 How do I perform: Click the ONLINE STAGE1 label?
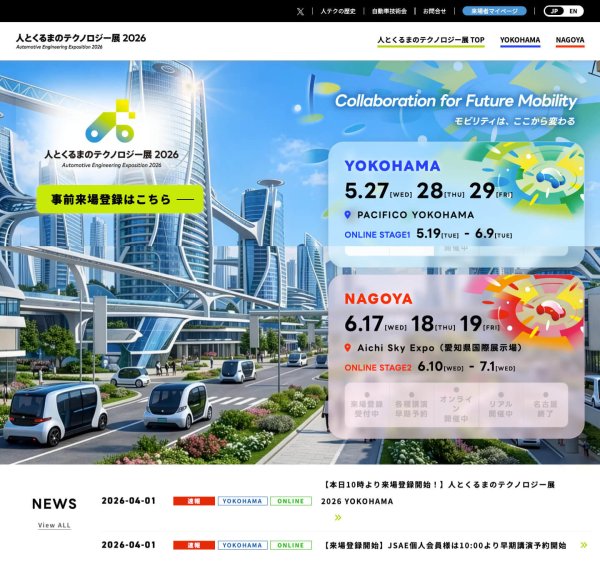(377, 235)
